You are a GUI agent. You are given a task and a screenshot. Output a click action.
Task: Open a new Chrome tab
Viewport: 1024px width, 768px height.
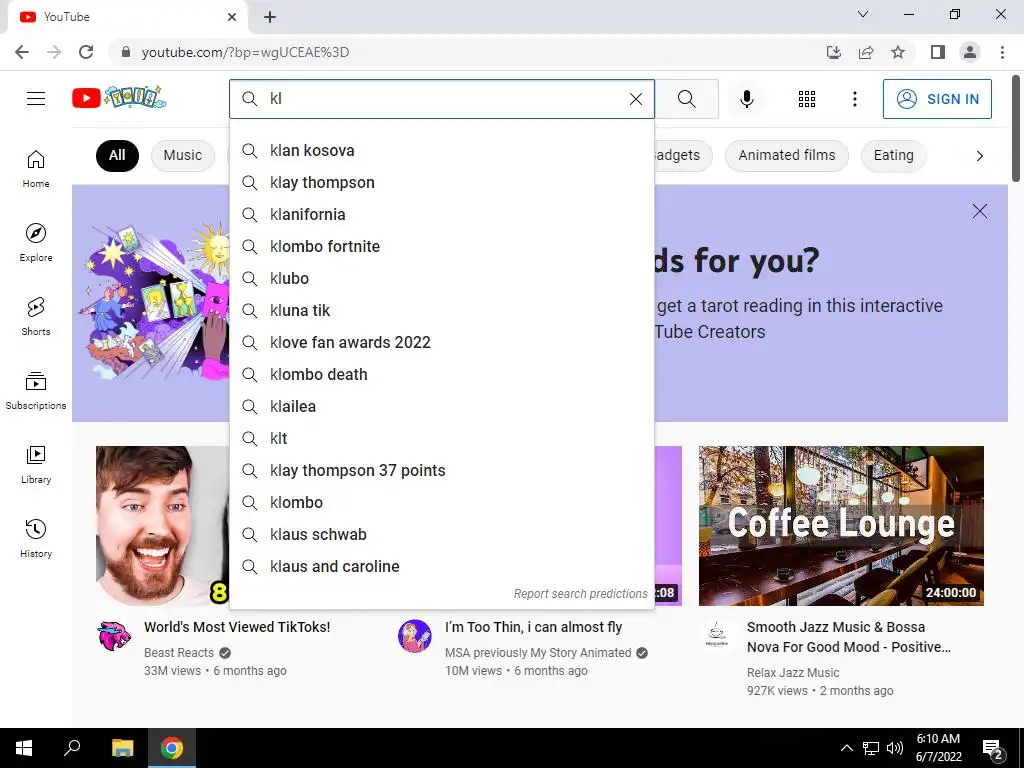(270, 17)
